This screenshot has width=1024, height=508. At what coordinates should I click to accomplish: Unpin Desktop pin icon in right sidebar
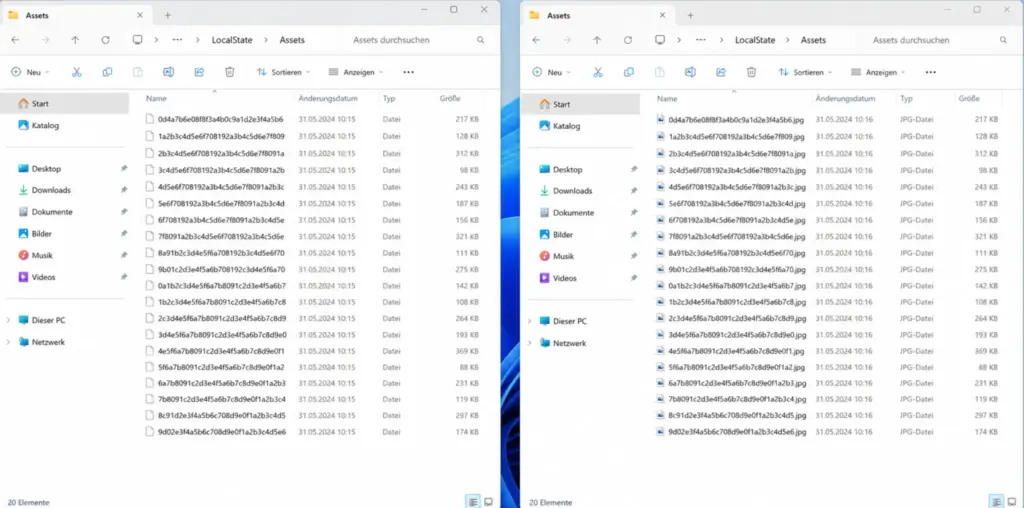point(633,169)
